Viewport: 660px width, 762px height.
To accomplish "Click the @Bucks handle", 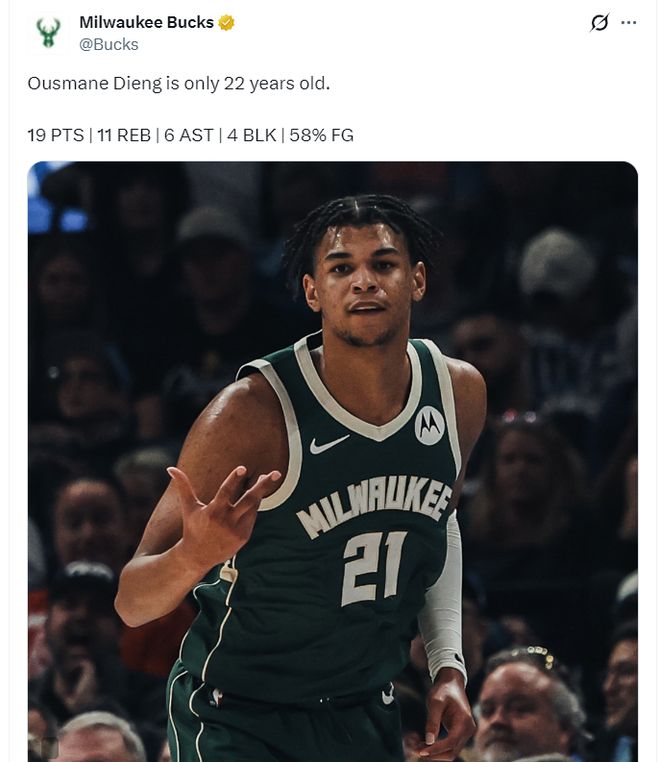I will [109, 45].
